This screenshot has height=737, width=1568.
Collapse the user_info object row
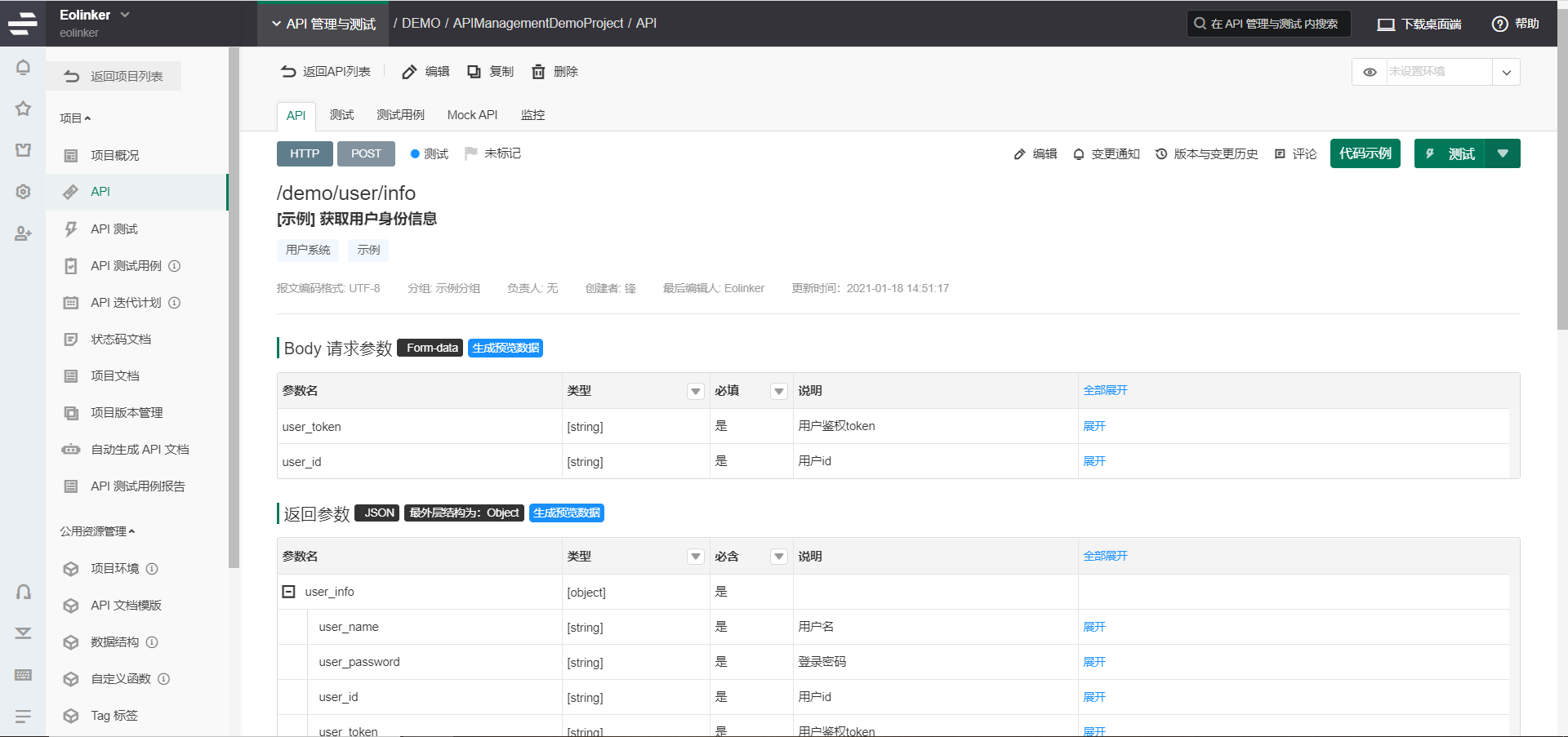pos(288,592)
